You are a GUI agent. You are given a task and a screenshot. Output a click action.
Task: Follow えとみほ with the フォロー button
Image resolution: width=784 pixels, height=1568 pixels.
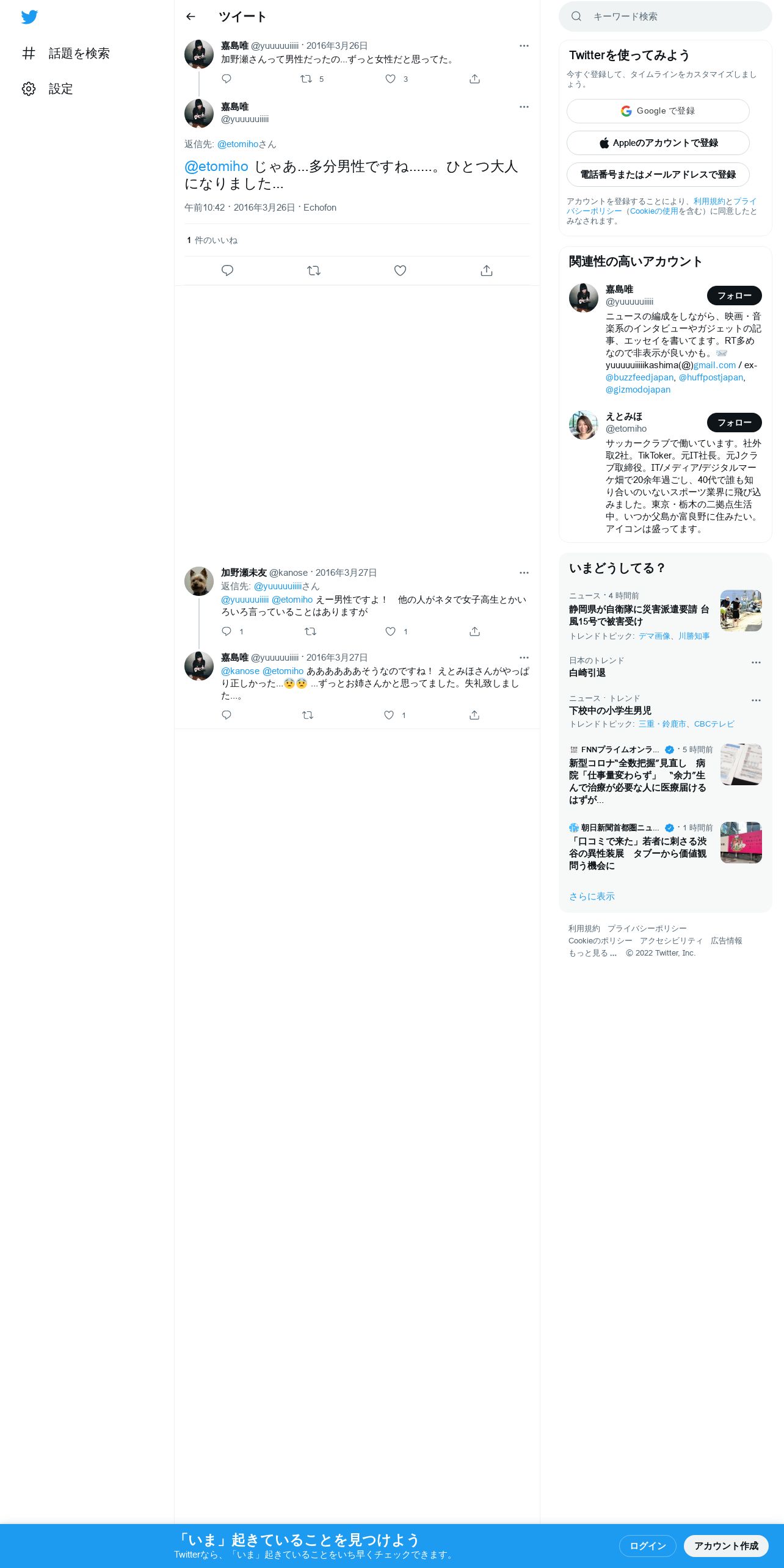click(x=735, y=423)
